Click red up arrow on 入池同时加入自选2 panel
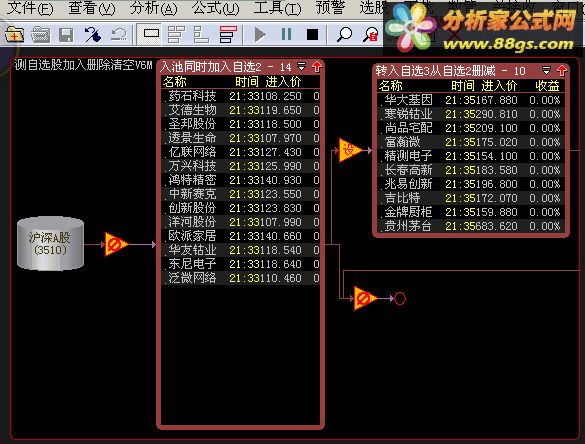The width and height of the screenshot is (585, 444). 317,66
